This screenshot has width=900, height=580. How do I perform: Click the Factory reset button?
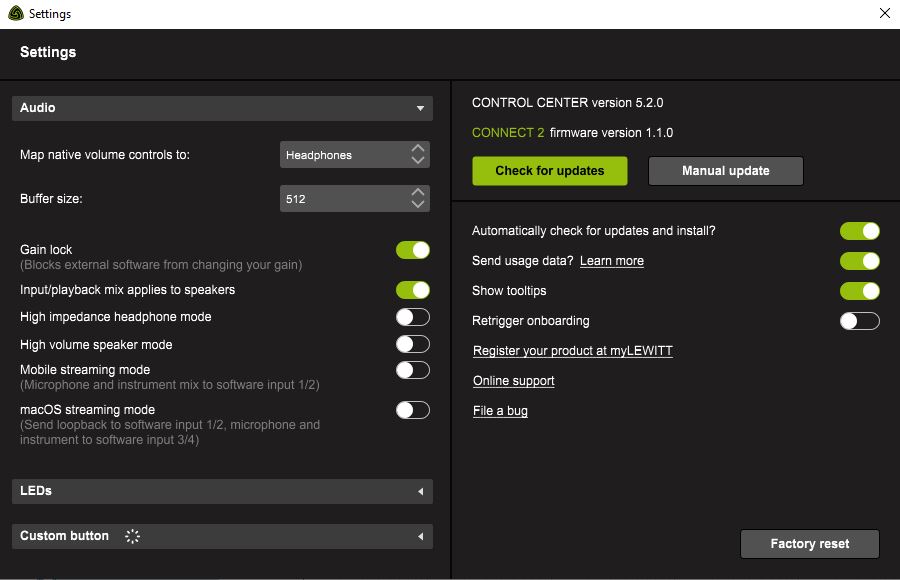click(x=810, y=544)
